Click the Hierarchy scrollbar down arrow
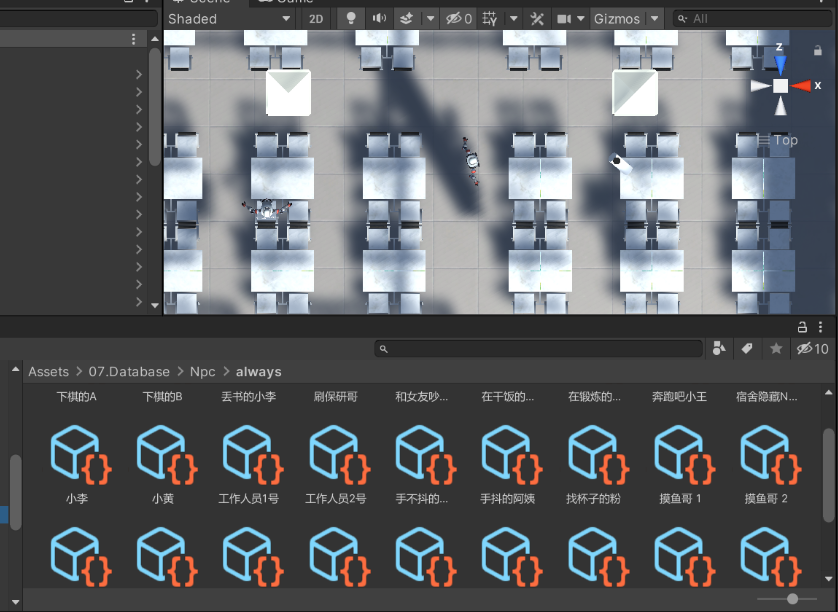 (155, 305)
